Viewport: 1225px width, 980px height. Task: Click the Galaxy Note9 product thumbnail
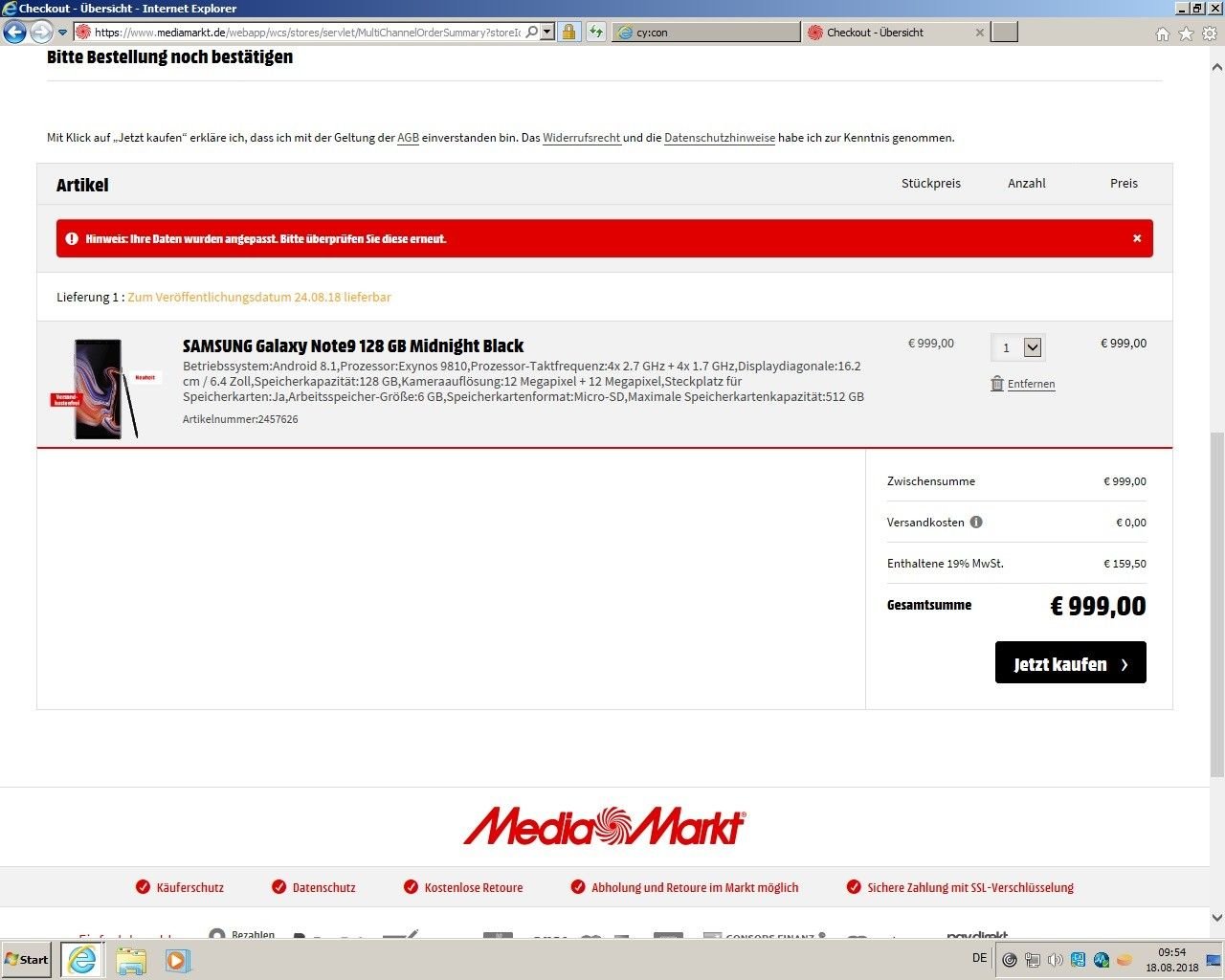(x=104, y=389)
